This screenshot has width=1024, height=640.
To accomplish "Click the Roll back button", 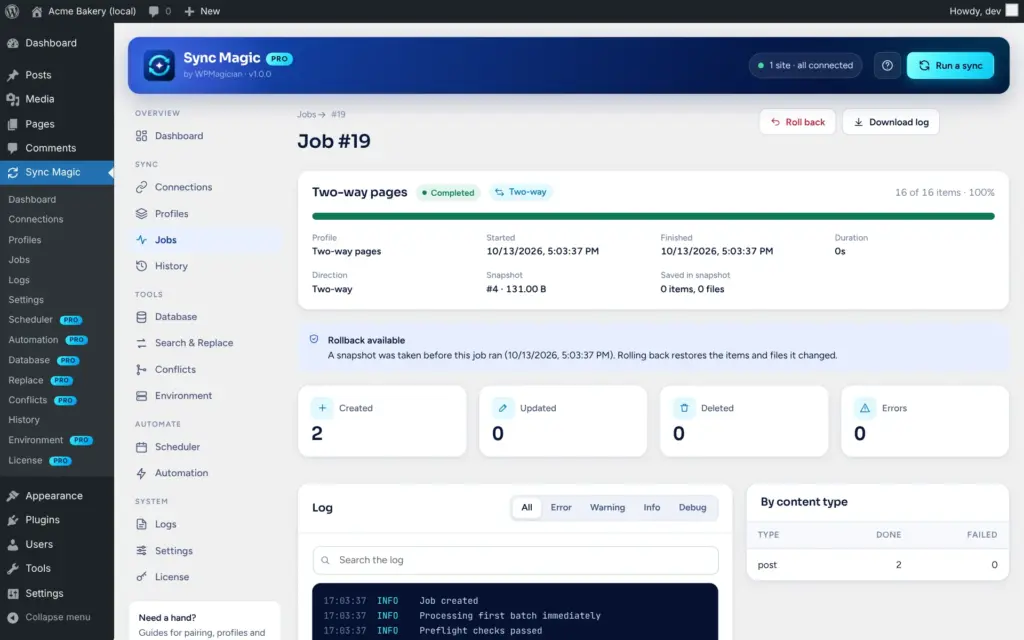I will tap(797, 122).
